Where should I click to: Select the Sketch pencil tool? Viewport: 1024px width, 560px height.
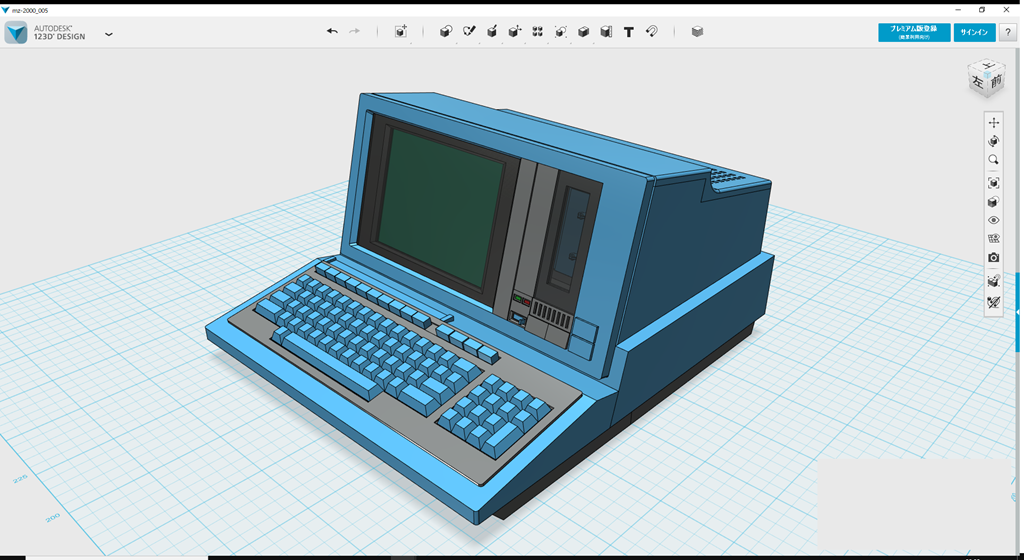pyautogui.click(x=469, y=32)
